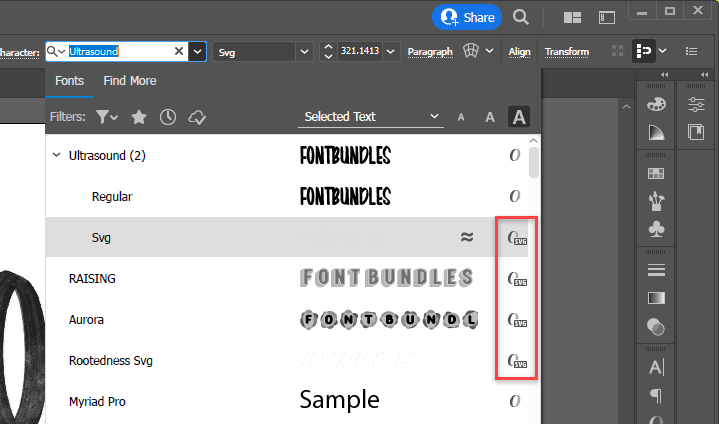Open the control panel list menu icon

click(x=691, y=51)
